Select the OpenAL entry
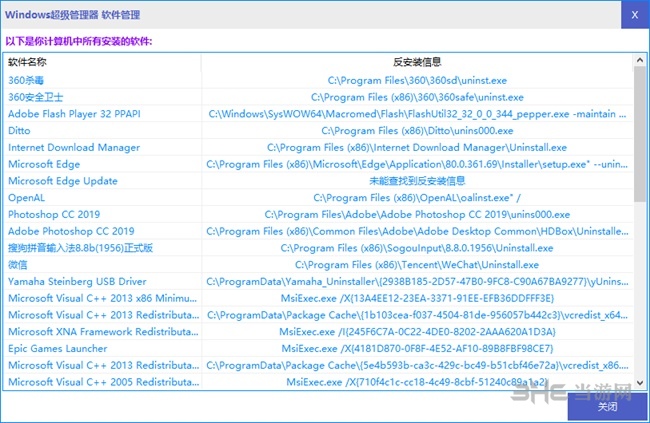Image resolution: width=650 pixels, height=423 pixels. tap(26, 198)
